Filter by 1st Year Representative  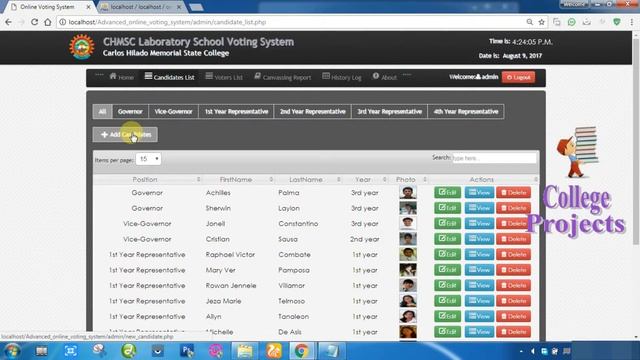[236, 111]
